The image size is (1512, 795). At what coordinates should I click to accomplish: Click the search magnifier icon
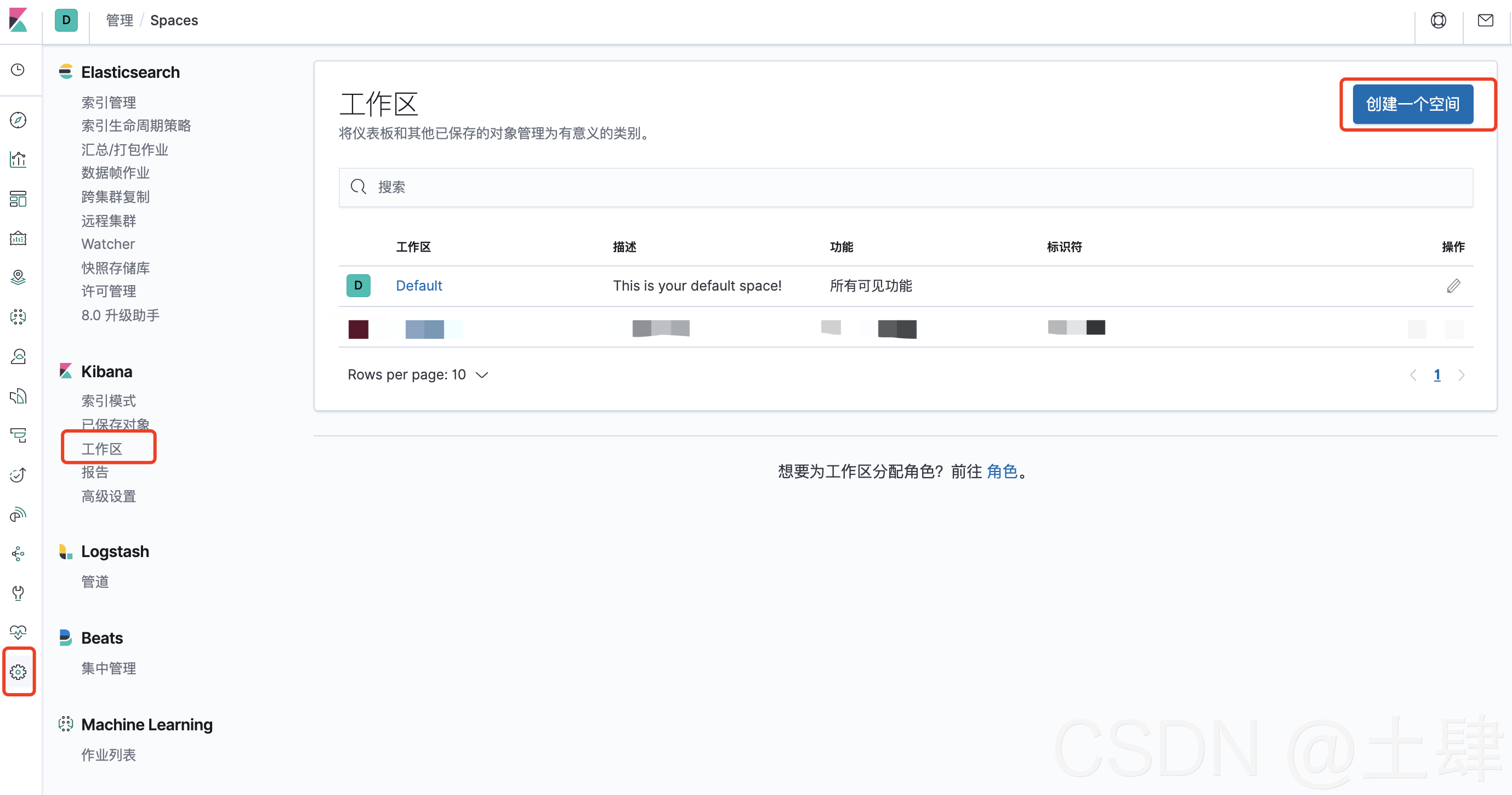point(358,187)
